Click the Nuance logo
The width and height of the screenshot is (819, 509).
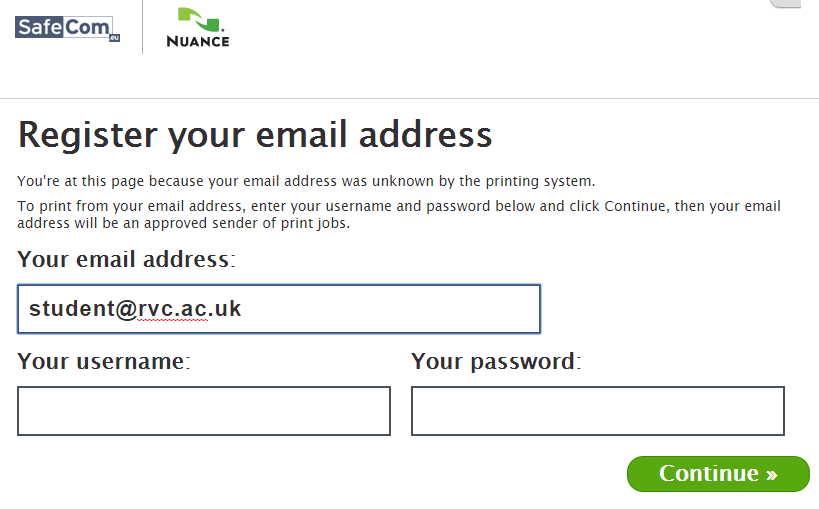(x=198, y=28)
